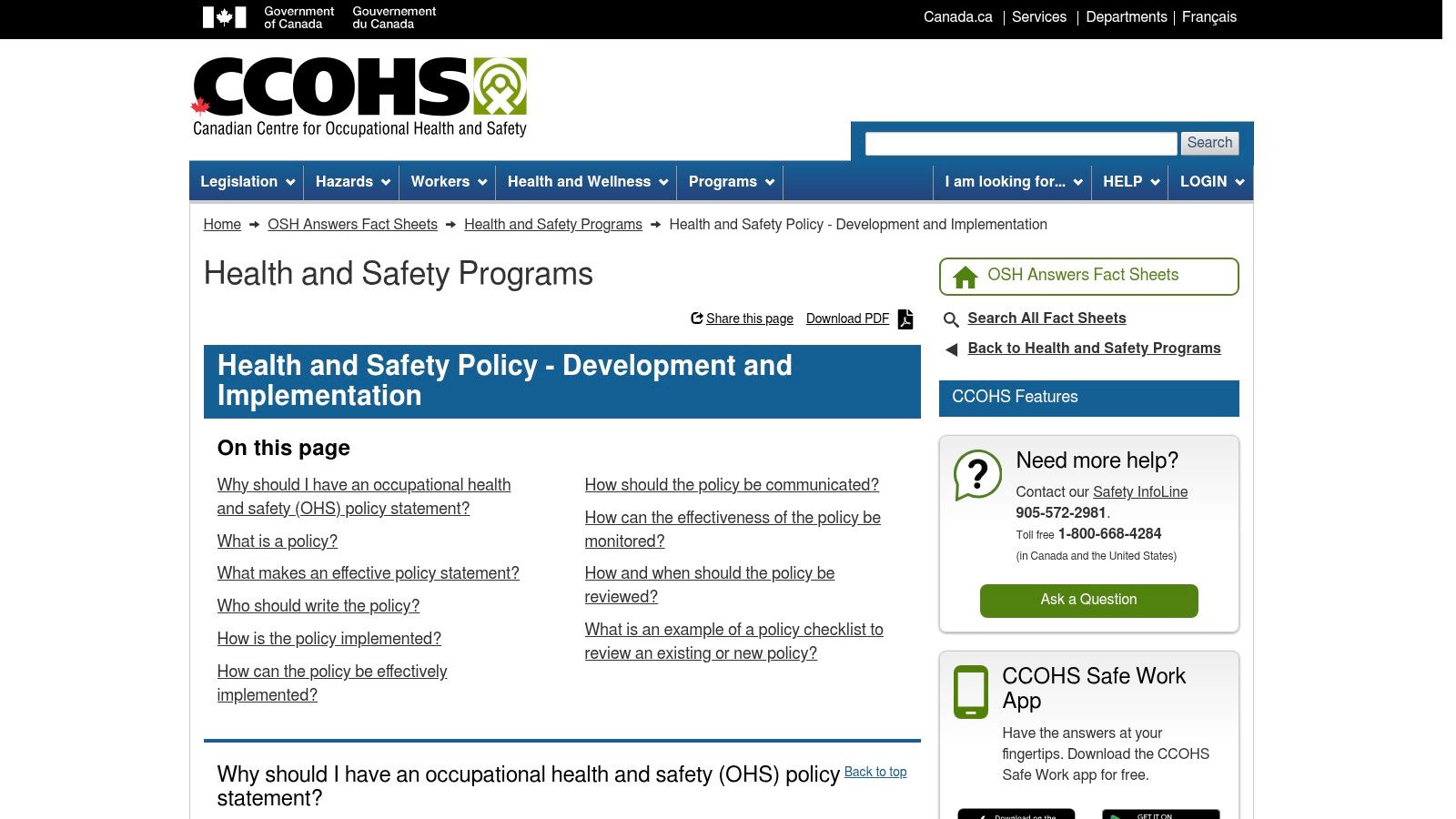
Task: Click the back triangle icon beside Back to Programs
Action: click(952, 349)
